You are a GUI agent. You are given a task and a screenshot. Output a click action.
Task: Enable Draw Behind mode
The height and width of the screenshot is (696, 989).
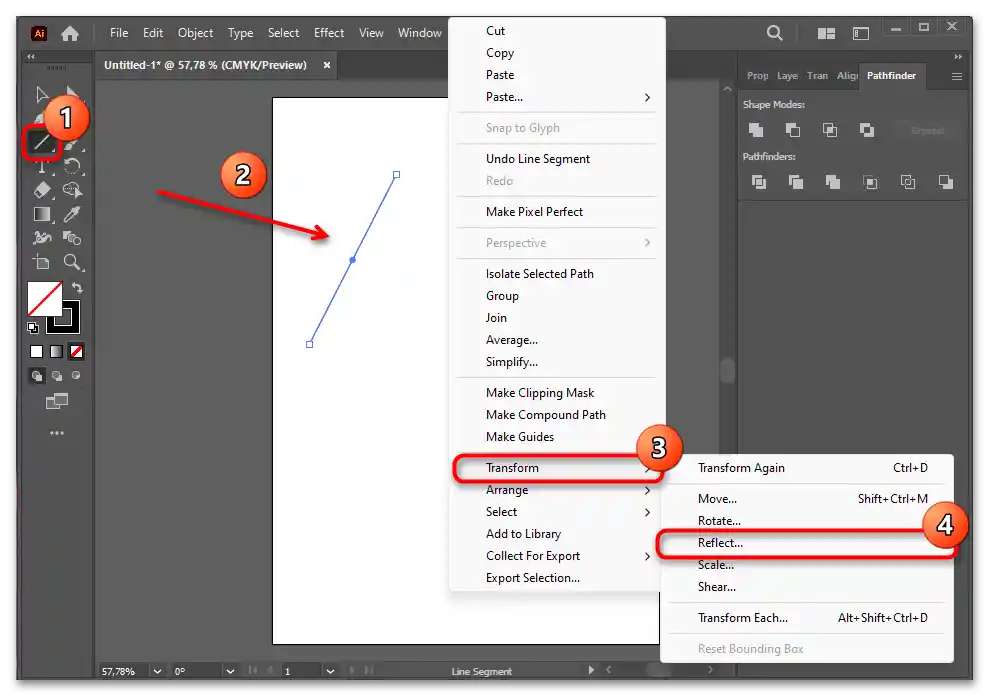57,377
